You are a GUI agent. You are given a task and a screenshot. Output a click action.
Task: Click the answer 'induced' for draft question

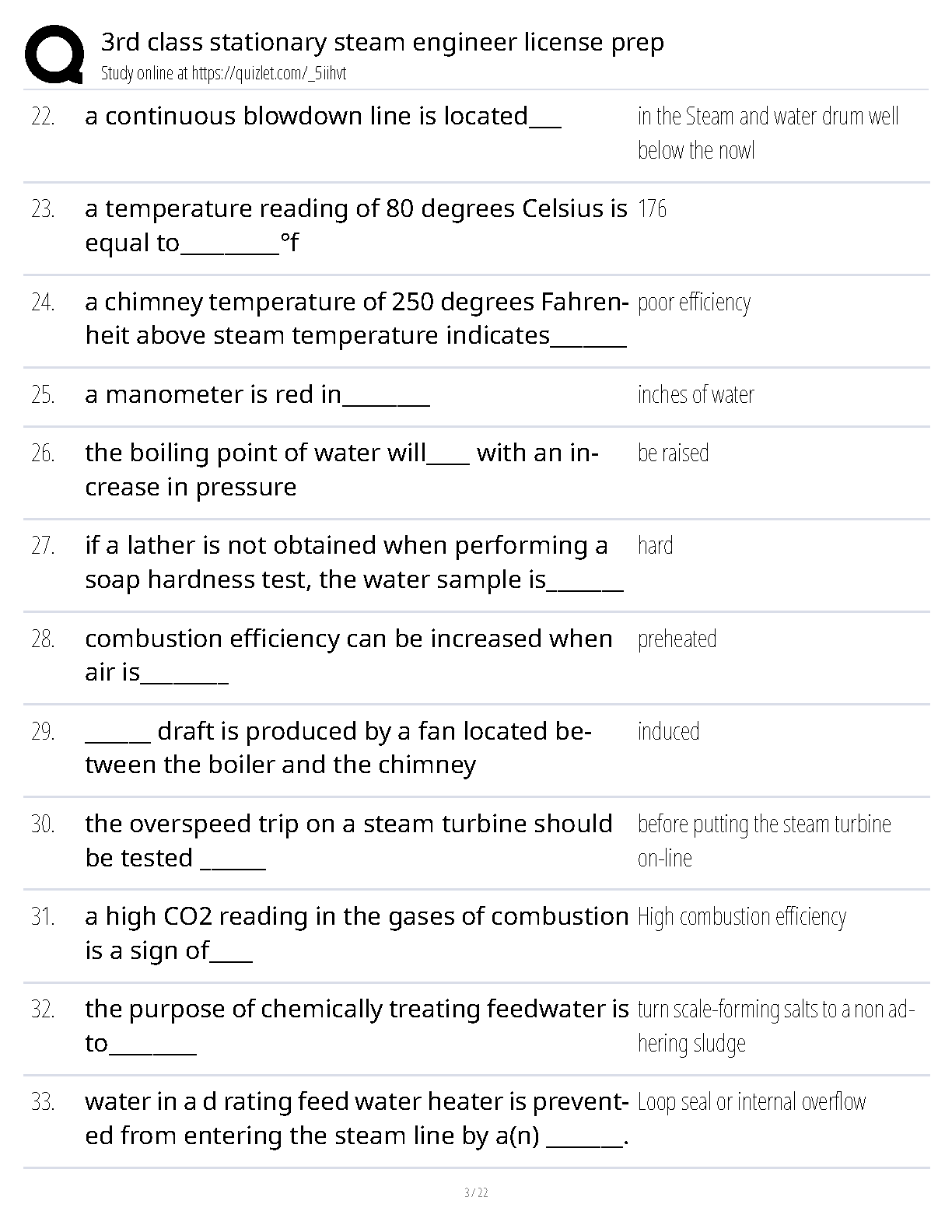click(x=668, y=732)
